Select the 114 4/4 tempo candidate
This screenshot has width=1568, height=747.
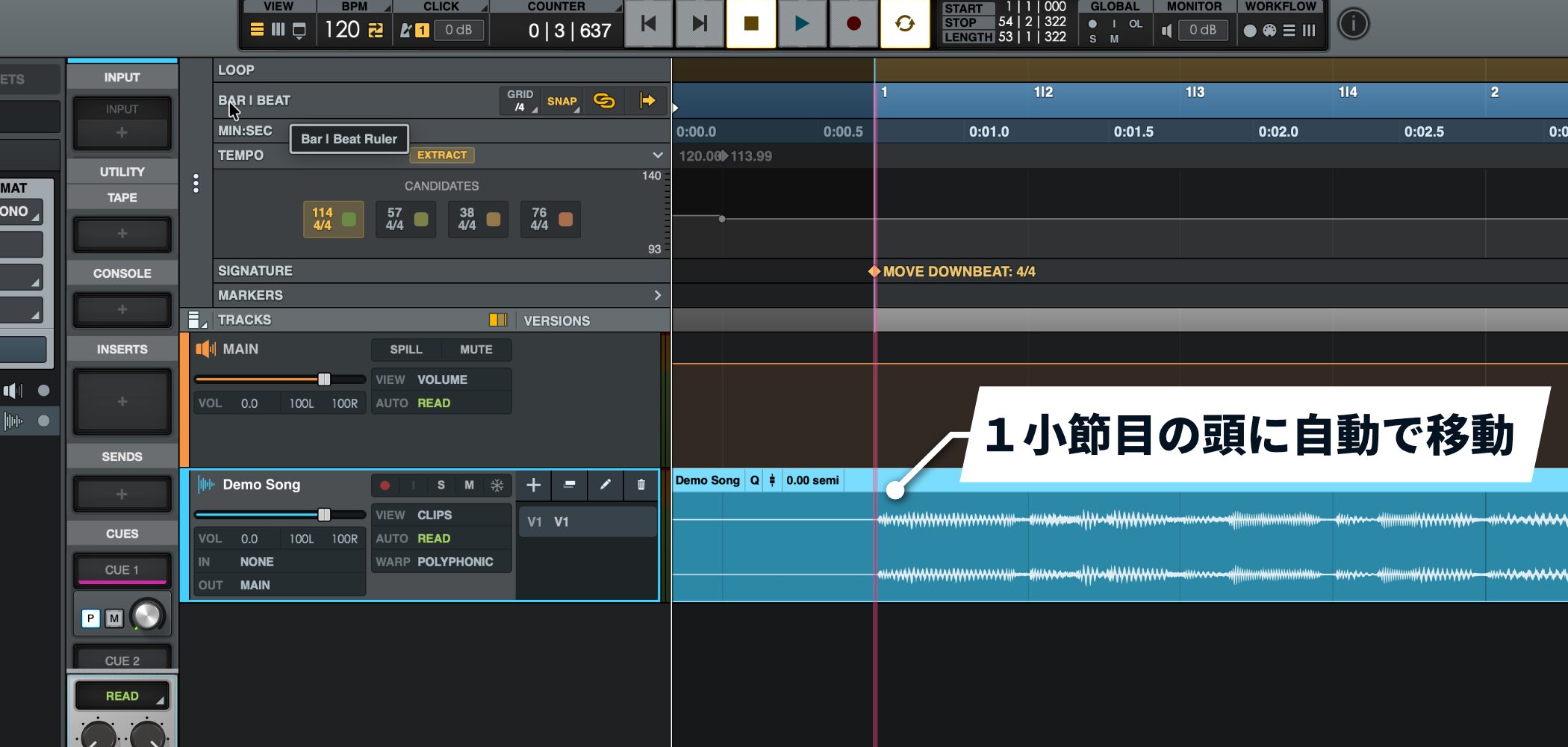coord(333,219)
